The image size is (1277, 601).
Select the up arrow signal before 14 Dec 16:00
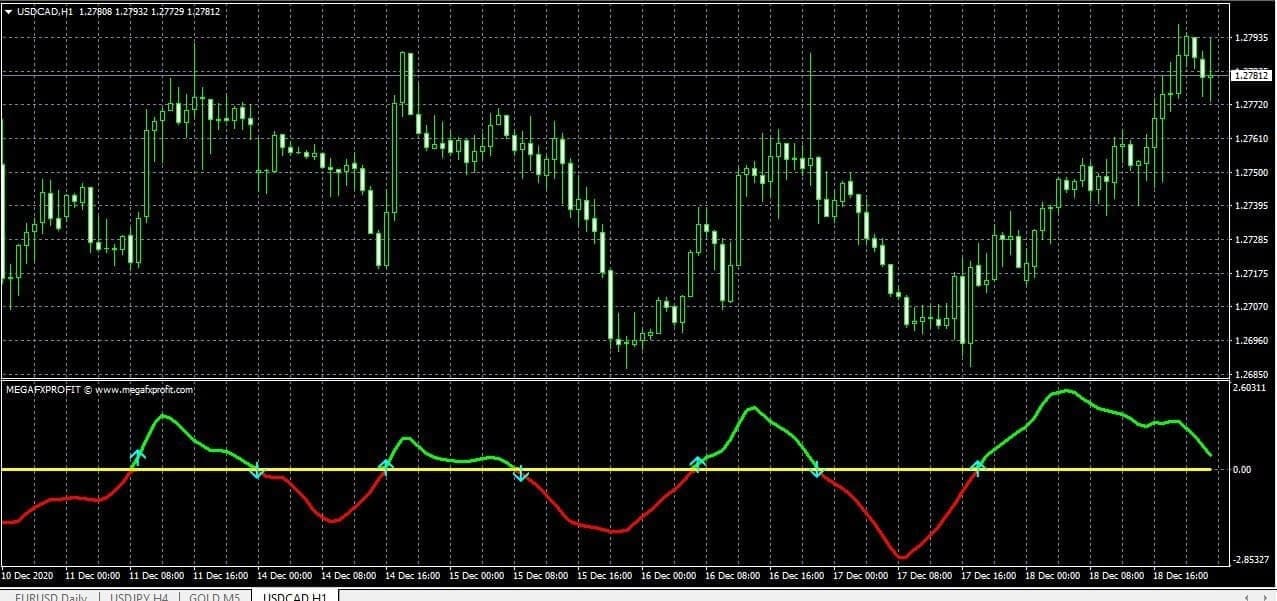pos(384,462)
